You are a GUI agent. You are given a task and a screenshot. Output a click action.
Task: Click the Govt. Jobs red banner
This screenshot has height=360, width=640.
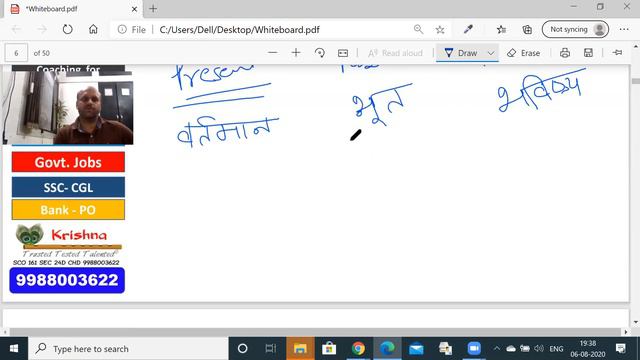coord(68,162)
